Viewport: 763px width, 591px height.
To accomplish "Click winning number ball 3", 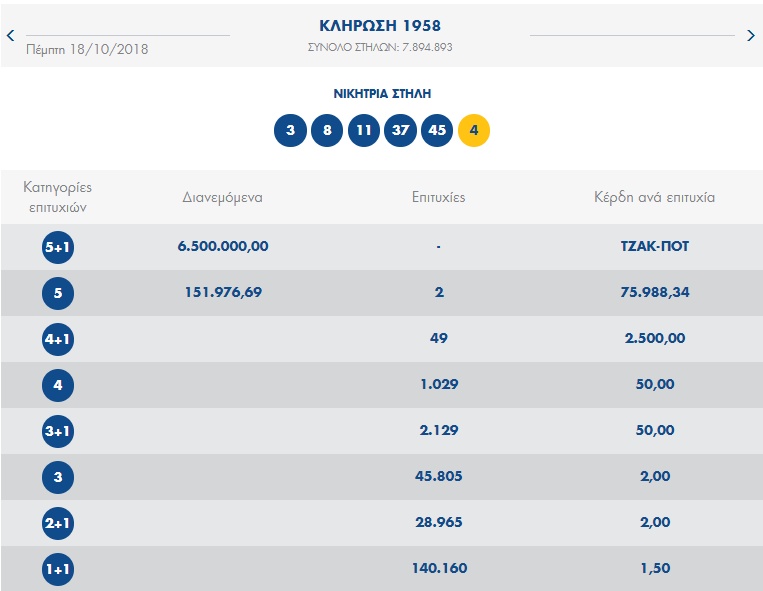I will [x=290, y=131].
